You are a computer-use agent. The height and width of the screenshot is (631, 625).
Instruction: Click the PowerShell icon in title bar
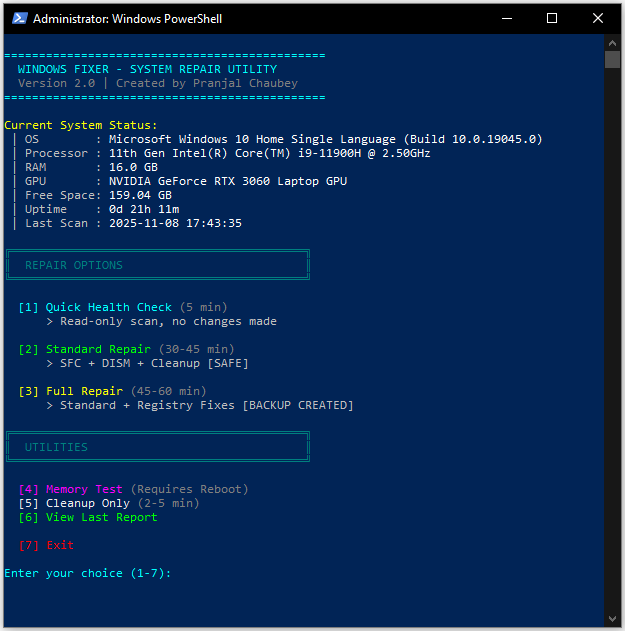click(x=20, y=19)
